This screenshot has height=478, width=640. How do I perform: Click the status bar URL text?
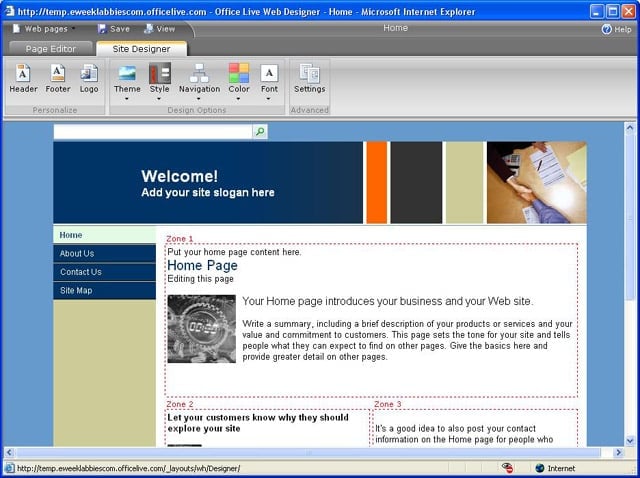(128, 468)
